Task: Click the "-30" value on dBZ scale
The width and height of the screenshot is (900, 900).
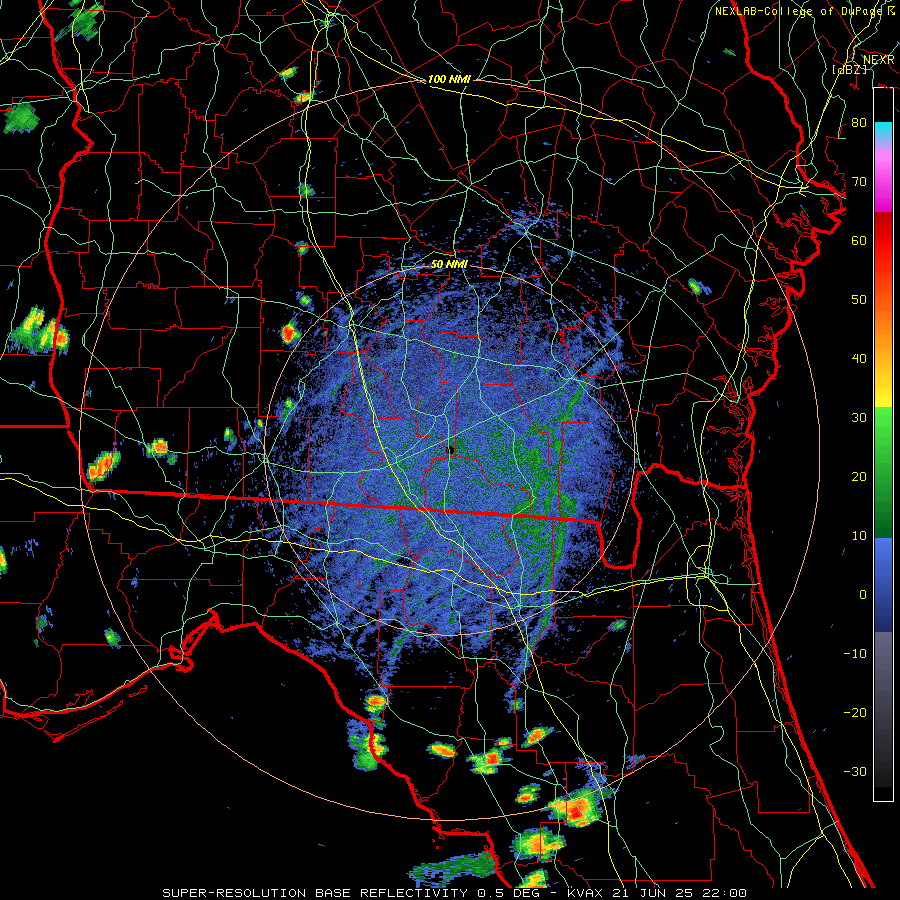Action: tap(855, 772)
